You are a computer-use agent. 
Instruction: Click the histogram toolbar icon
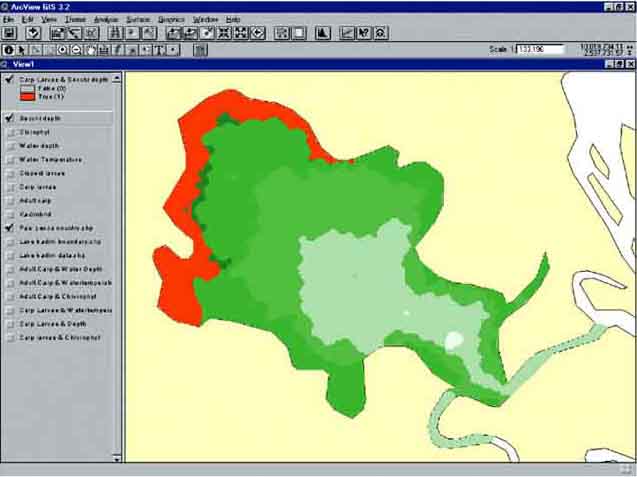click(x=323, y=33)
